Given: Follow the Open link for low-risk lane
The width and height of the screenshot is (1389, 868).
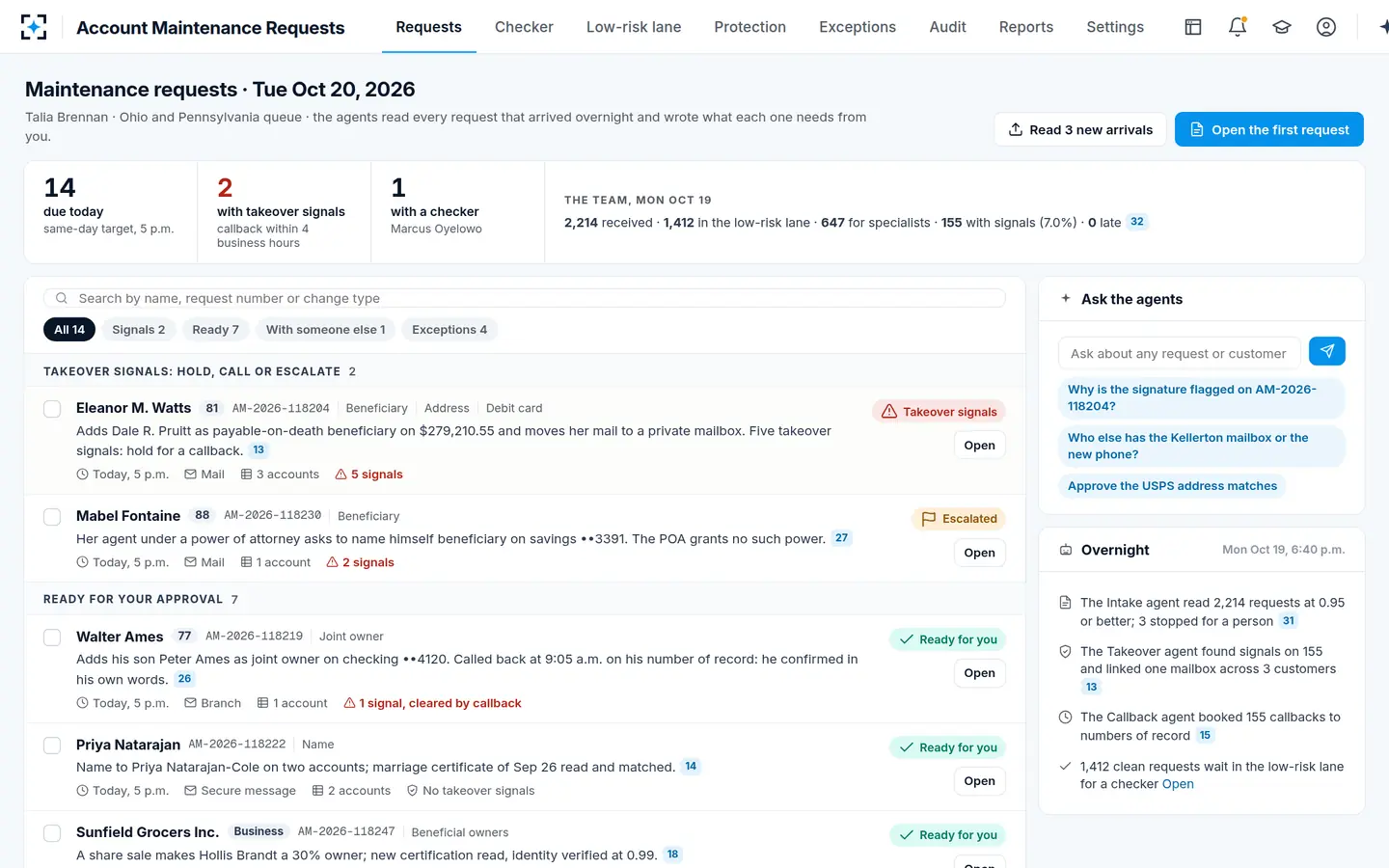Looking at the screenshot, I should click(1178, 784).
